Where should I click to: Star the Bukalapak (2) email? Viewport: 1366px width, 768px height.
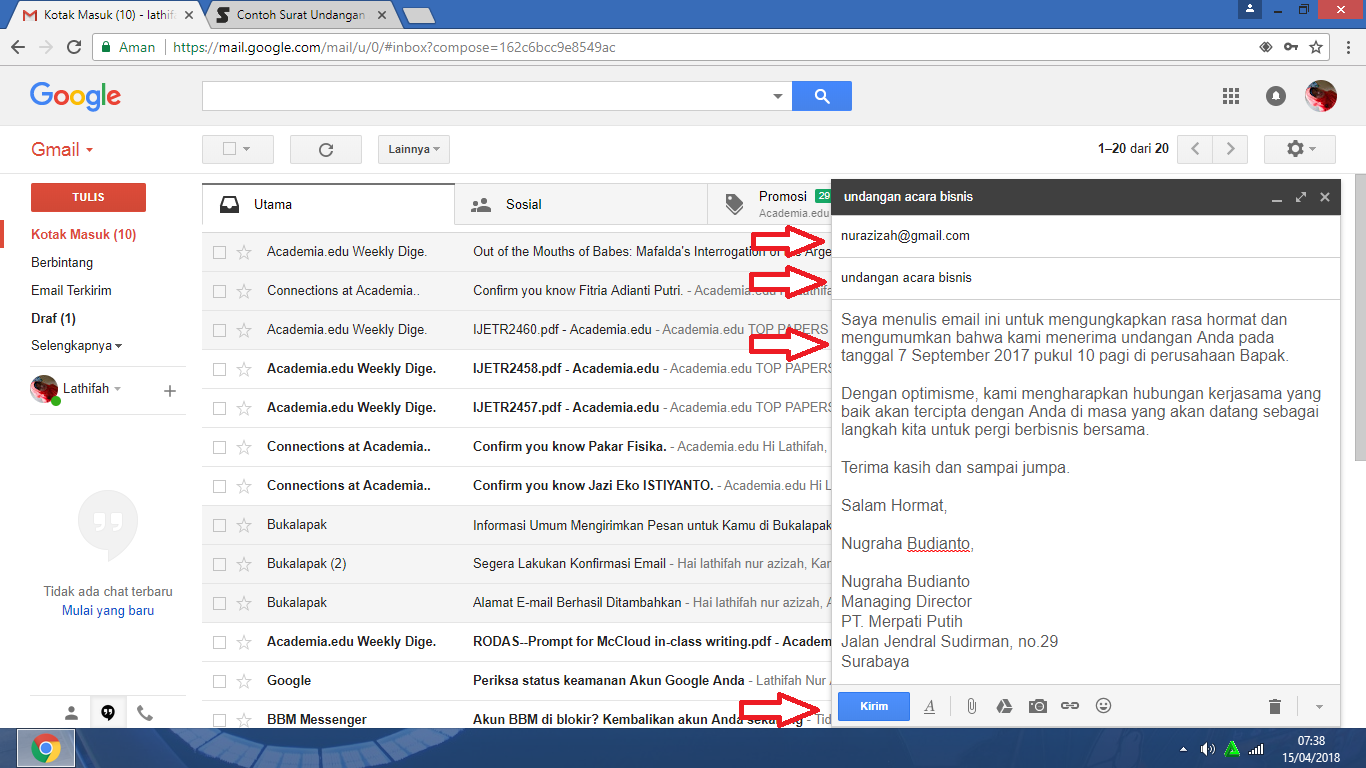(x=243, y=563)
